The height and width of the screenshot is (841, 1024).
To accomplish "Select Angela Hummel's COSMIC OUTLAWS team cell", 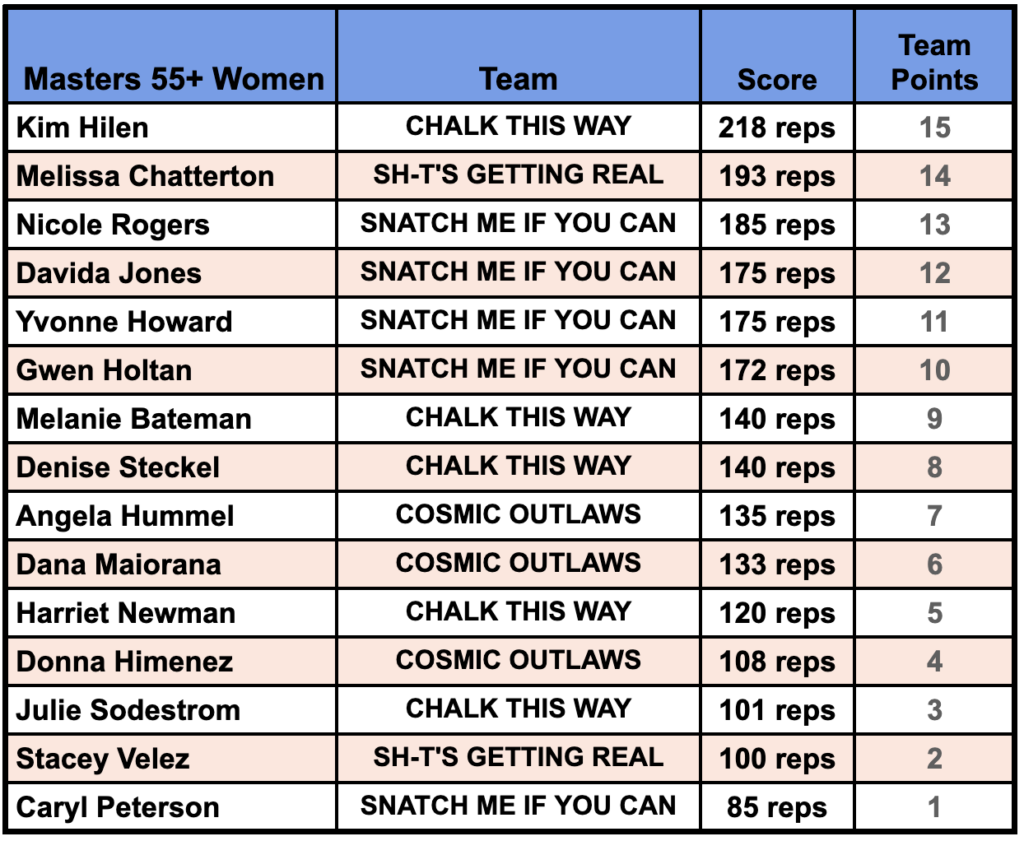I will click(x=518, y=515).
